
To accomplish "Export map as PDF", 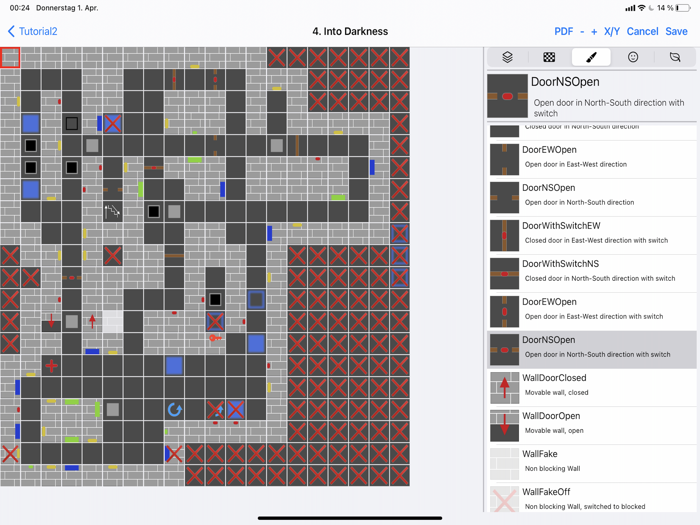I will point(563,31).
